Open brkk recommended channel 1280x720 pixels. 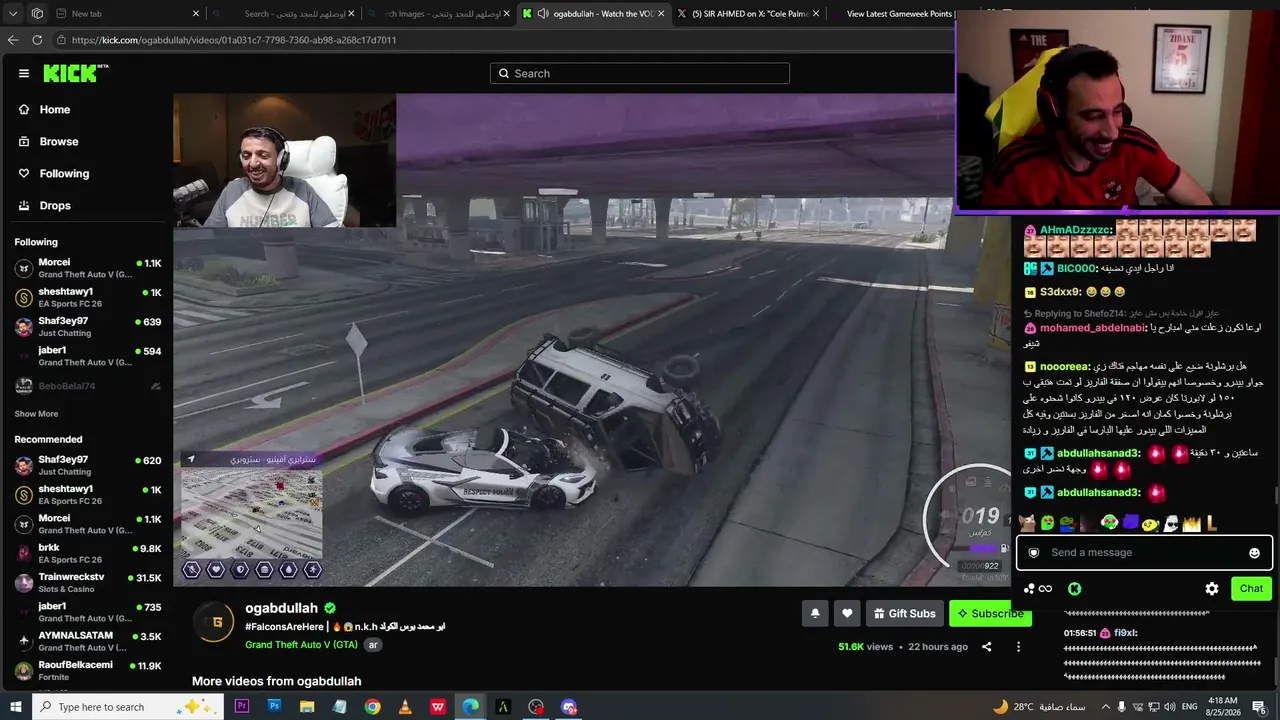pyautogui.click(x=88, y=553)
